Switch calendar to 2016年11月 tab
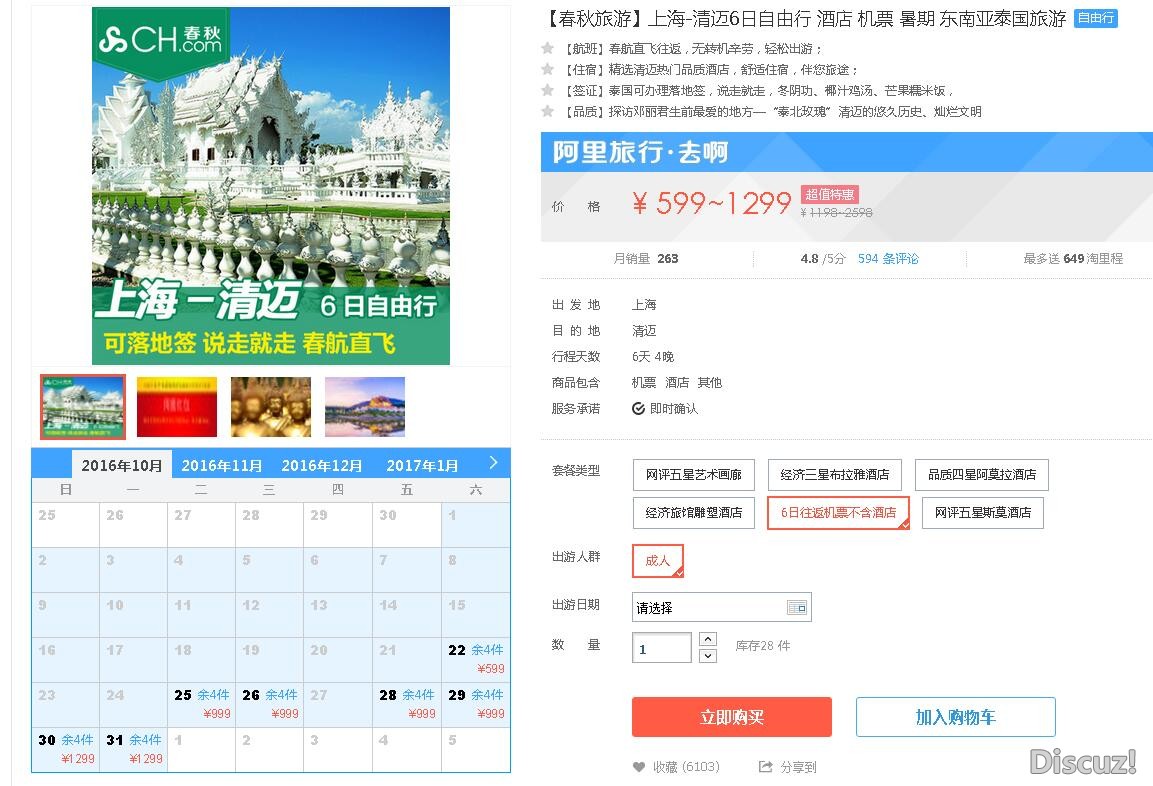The width and height of the screenshot is (1153, 786). pyautogui.click(x=221, y=465)
